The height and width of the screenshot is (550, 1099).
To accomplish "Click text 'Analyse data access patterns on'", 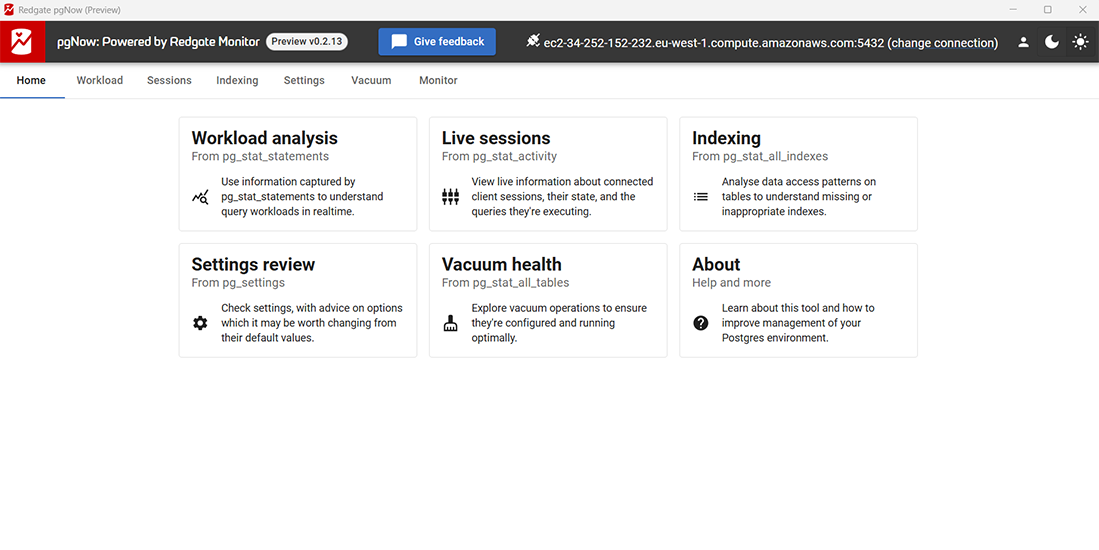I will [x=798, y=181].
